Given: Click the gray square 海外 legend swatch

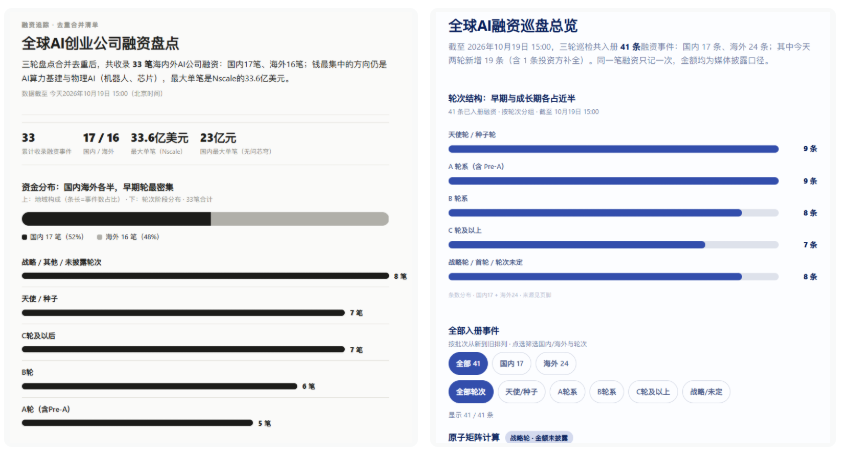Looking at the screenshot, I should point(99,237).
